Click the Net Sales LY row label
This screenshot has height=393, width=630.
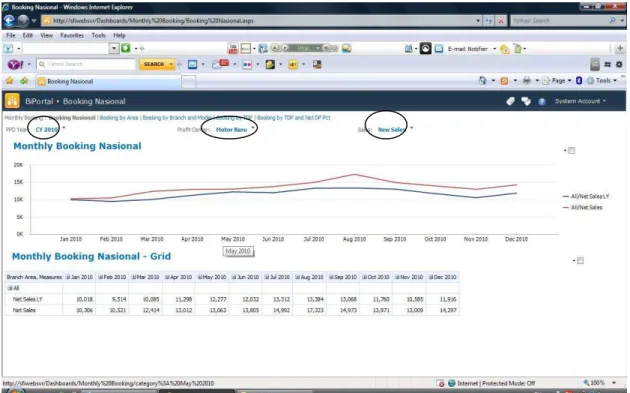pyautogui.click(x=27, y=299)
